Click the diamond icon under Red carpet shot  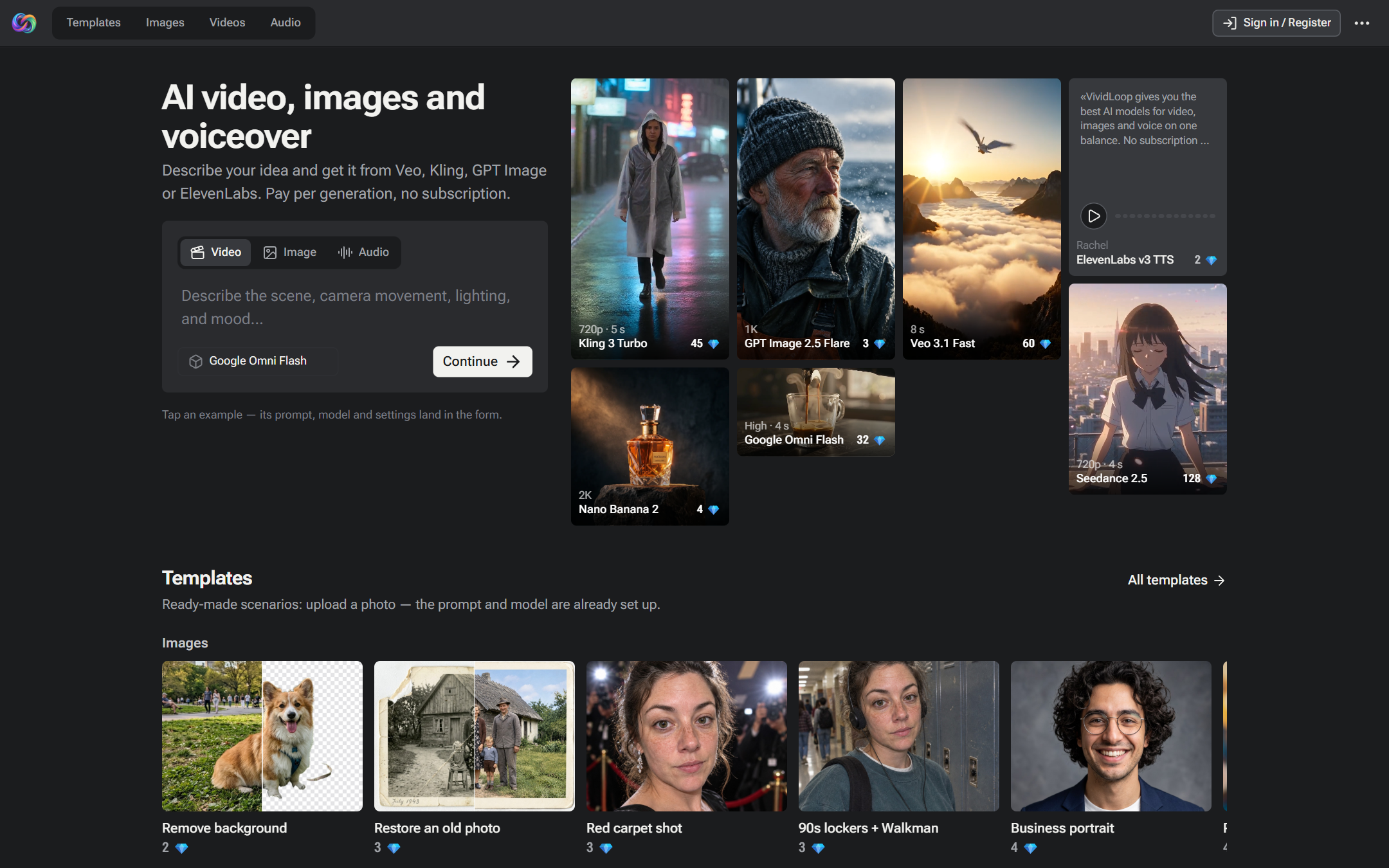tap(606, 848)
